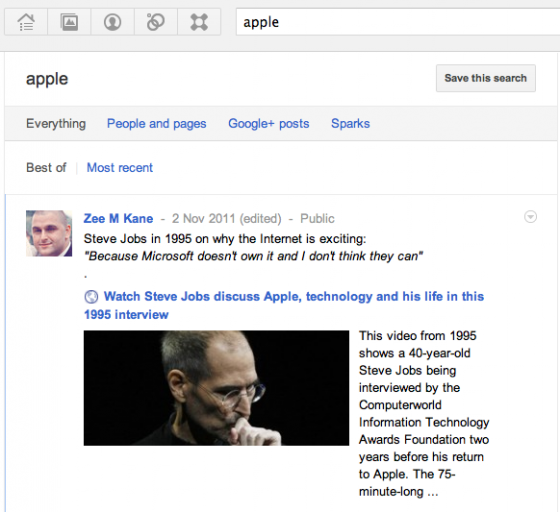Click the Steve Jobs video thumbnail

pyautogui.click(x=216, y=388)
